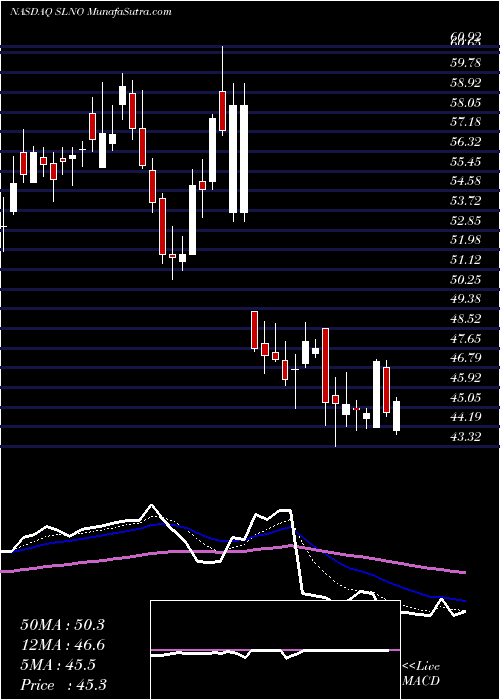Viewport: 500px width, 700px height.
Task: Select the 46.79 price axis label
Action: tap(466, 358)
